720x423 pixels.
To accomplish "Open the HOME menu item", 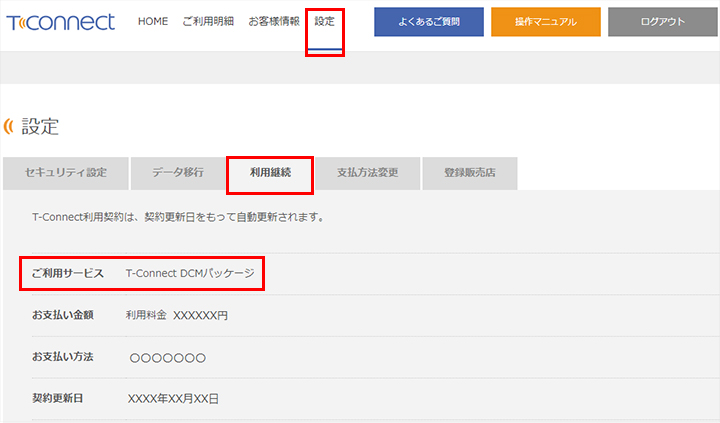I will [x=153, y=22].
